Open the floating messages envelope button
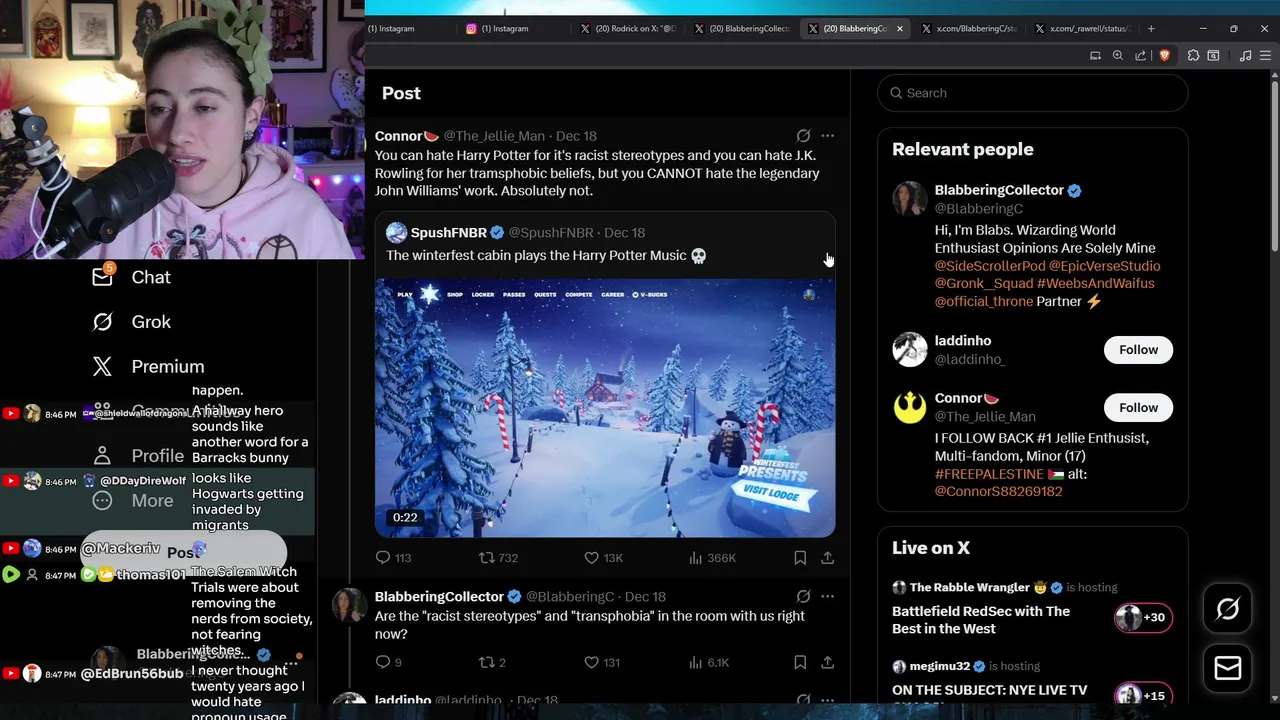Image resolution: width=1280 pixels, height=720 pixels. point(1228,668)
